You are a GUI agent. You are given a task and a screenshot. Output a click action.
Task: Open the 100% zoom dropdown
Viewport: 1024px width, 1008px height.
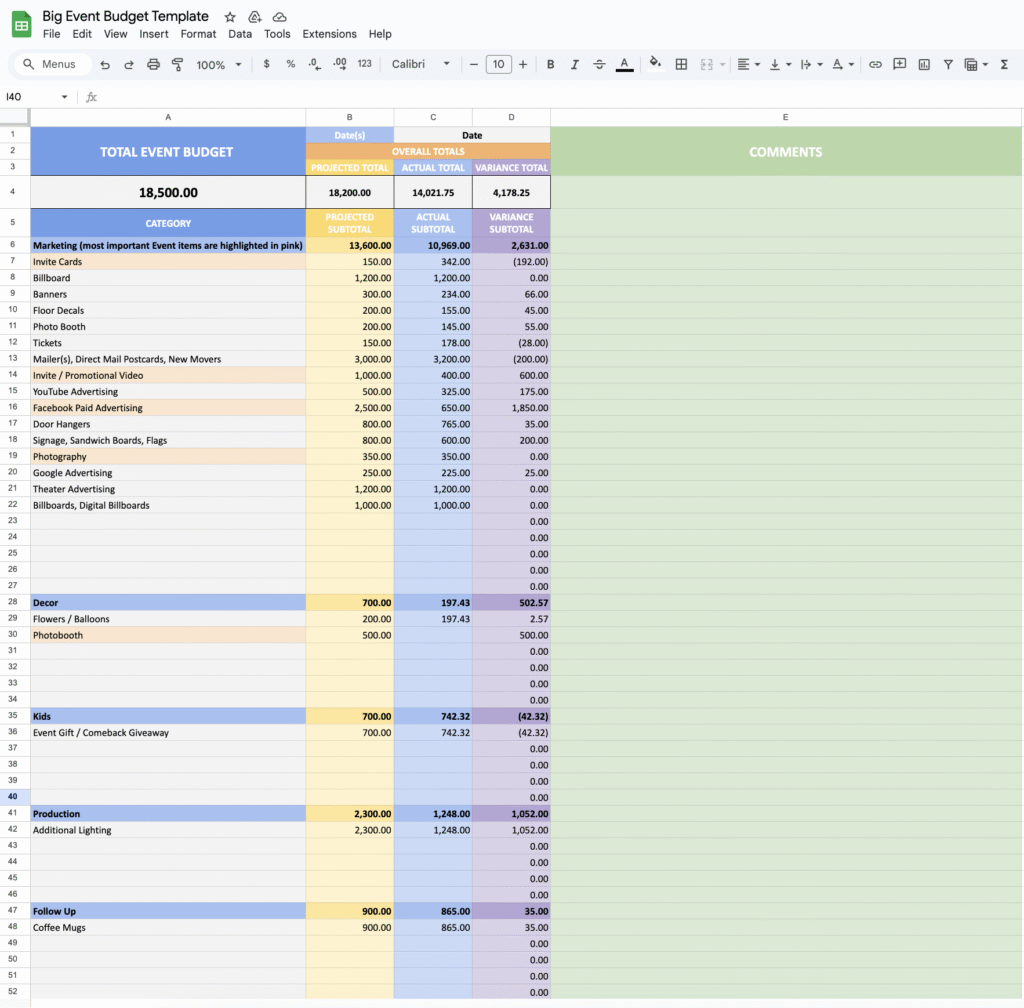(x=219, y=65)
